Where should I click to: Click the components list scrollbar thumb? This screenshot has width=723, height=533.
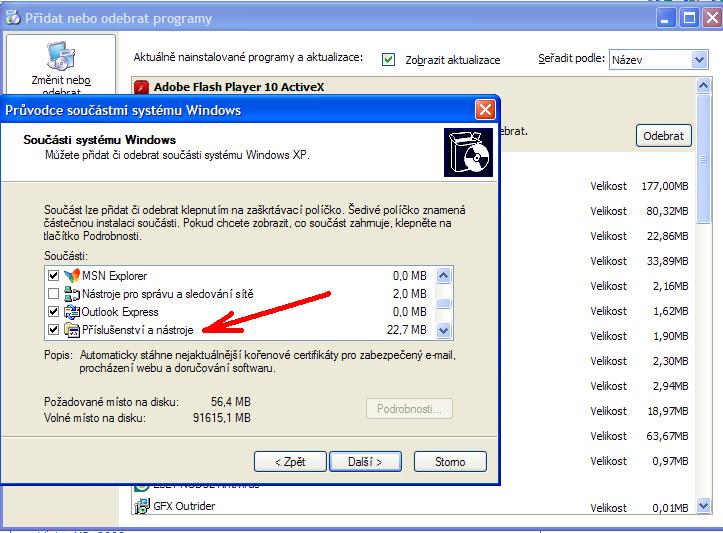[444, 303]
